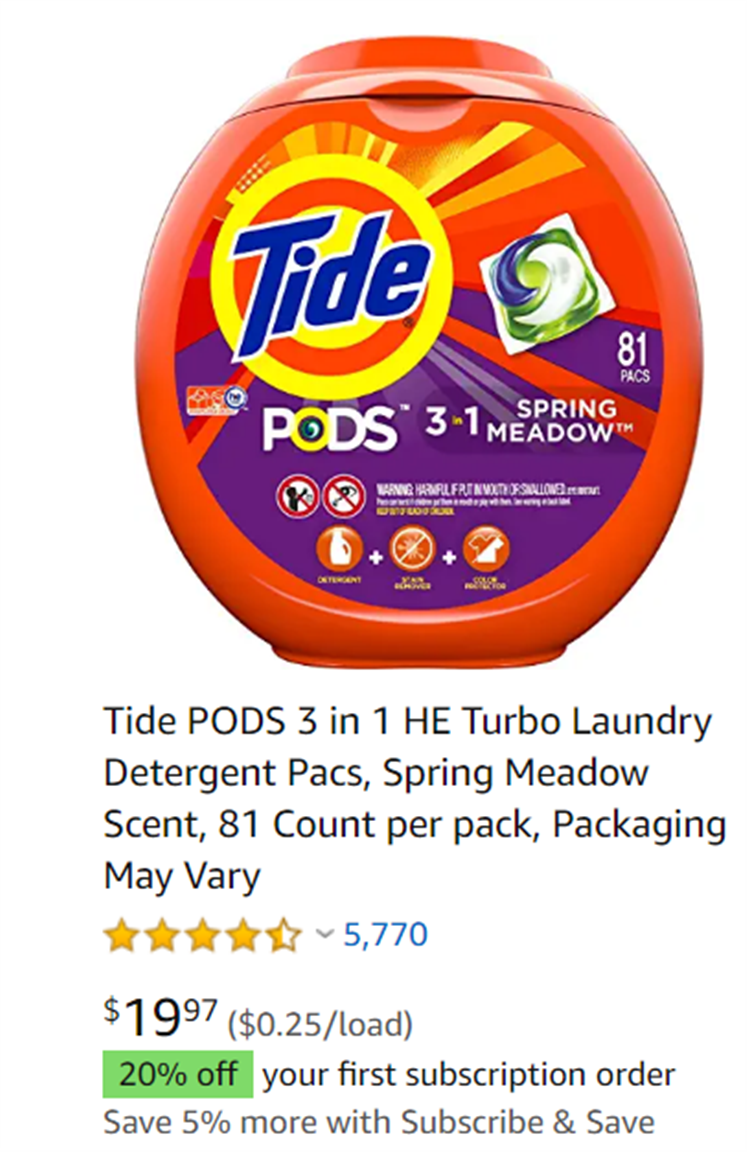Click the second red circular warning icon
Viewport: 747px width, 1152px height.
pos(344,497)
